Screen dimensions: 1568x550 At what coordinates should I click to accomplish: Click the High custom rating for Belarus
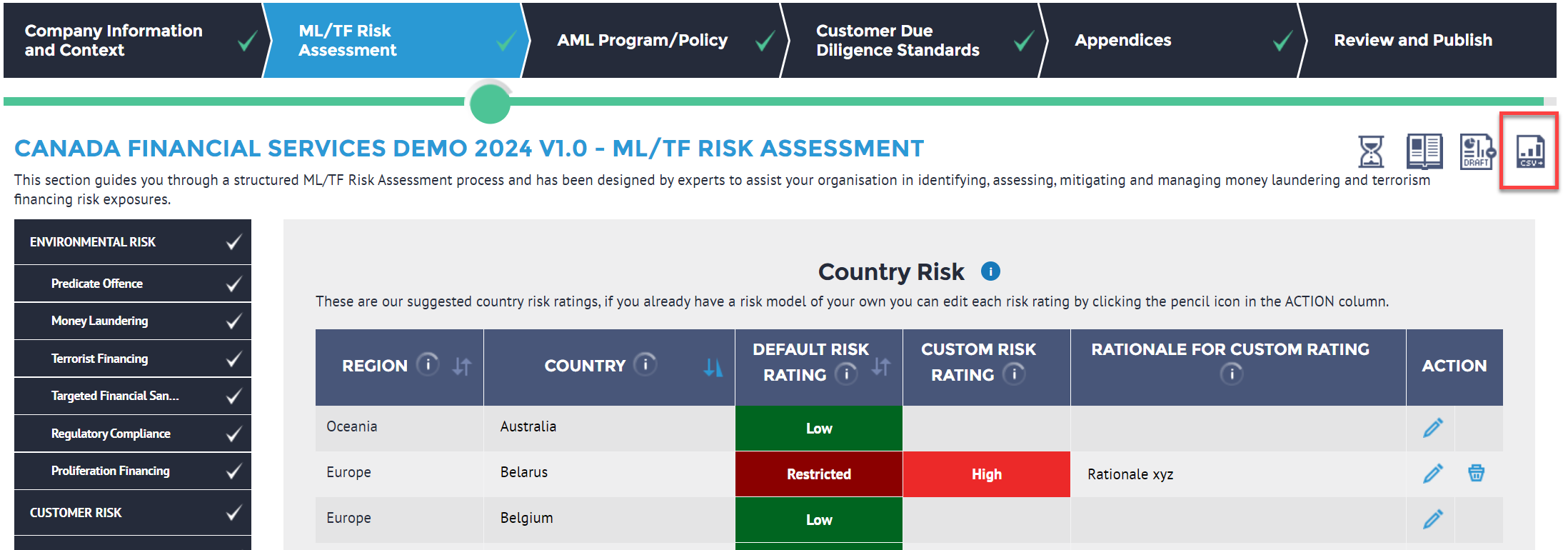pyautogui.click(x=987, y=474)
